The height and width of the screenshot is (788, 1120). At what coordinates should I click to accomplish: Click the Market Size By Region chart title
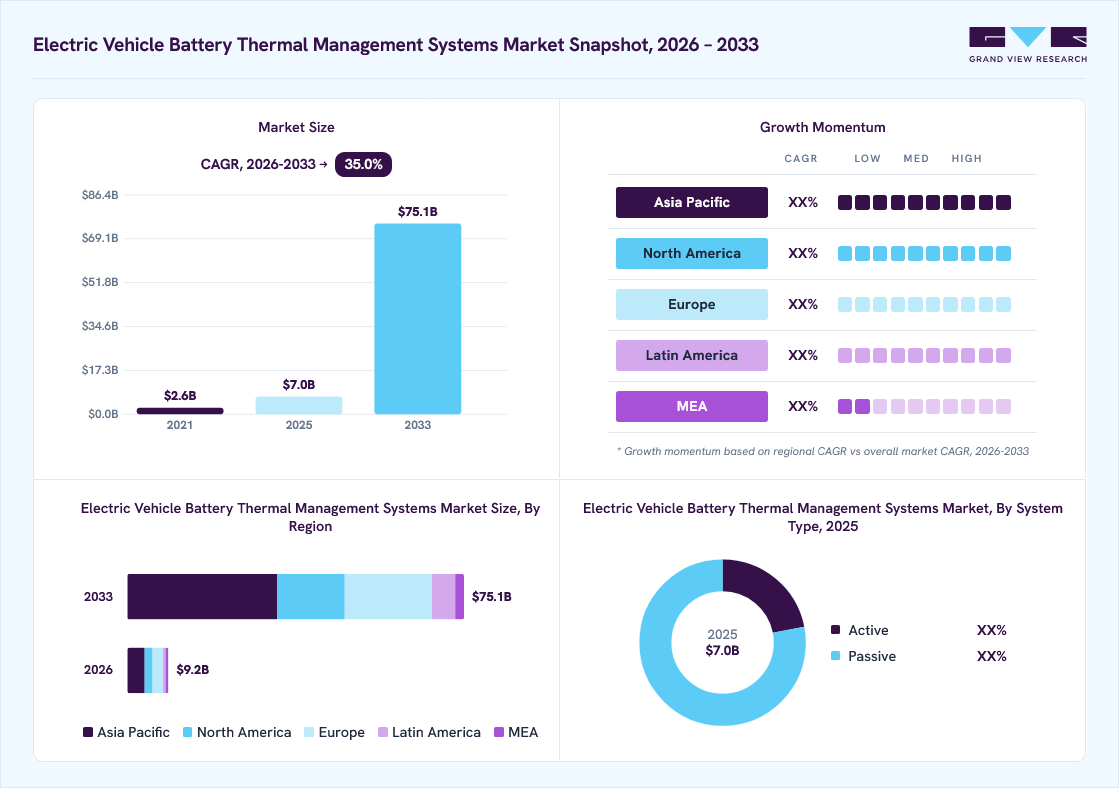pyautogui.click(x=310, y=517)
